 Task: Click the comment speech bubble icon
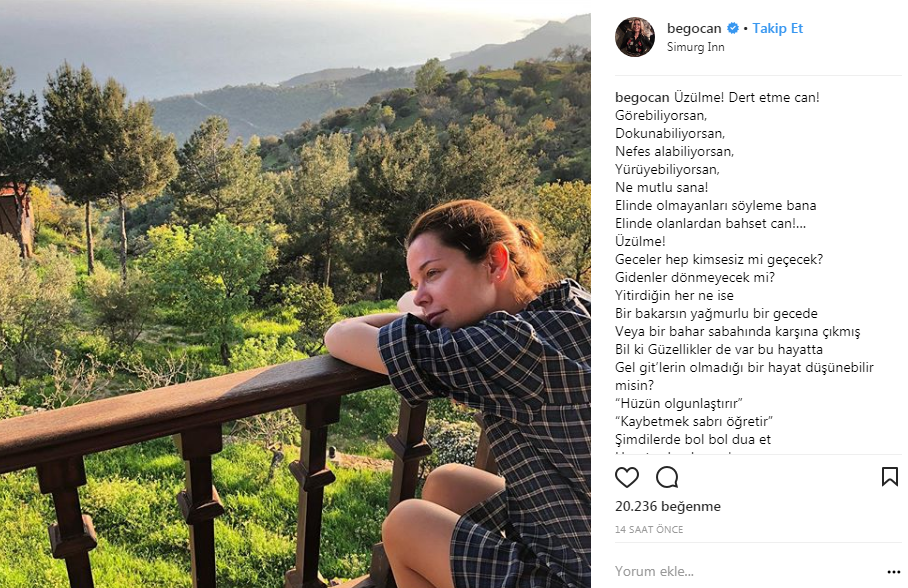pos(667,477)
